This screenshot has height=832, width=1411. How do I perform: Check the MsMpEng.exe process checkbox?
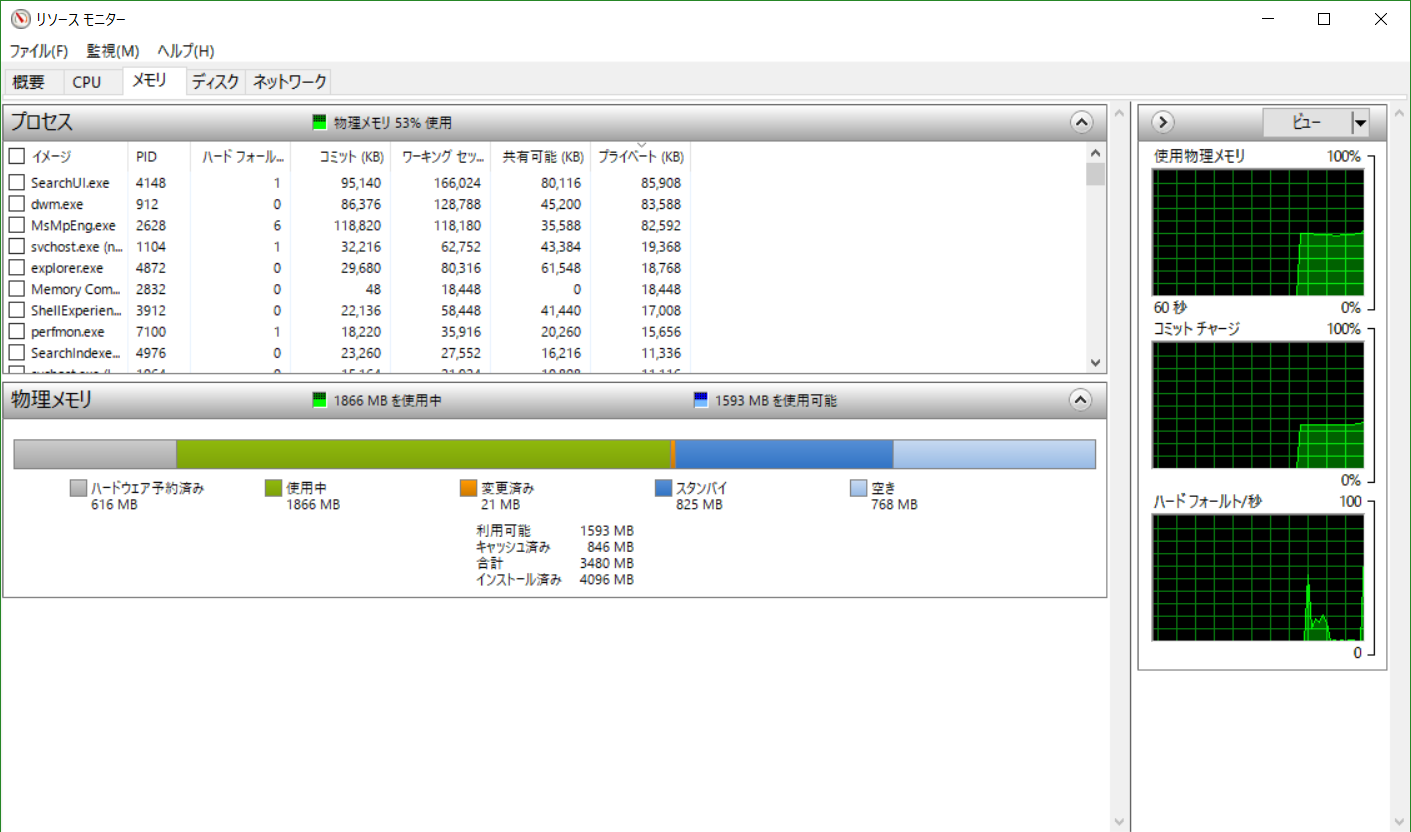16,225
